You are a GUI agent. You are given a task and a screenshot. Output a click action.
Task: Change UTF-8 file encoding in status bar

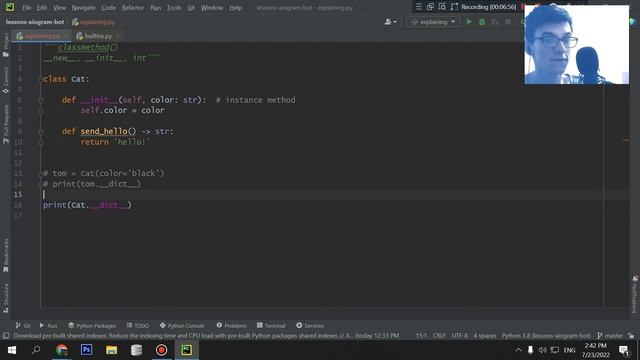coord(460,336)
